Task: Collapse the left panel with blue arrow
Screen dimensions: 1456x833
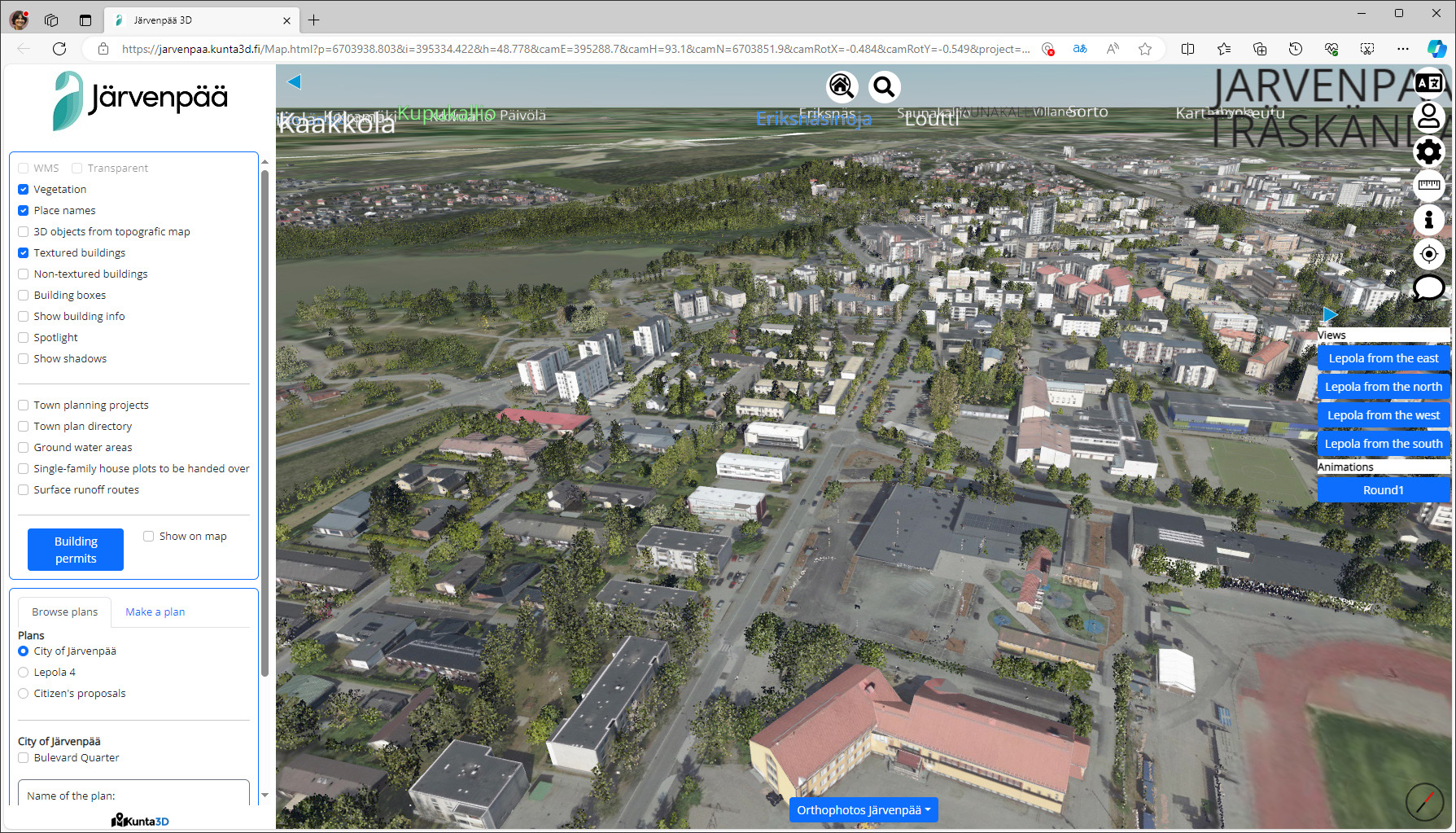Action: [x=295, y=81]
